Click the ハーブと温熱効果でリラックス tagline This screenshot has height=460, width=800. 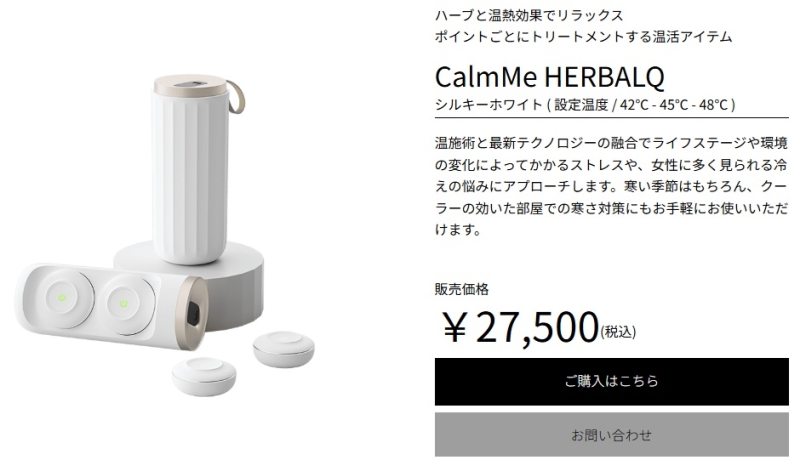point(529,15)
